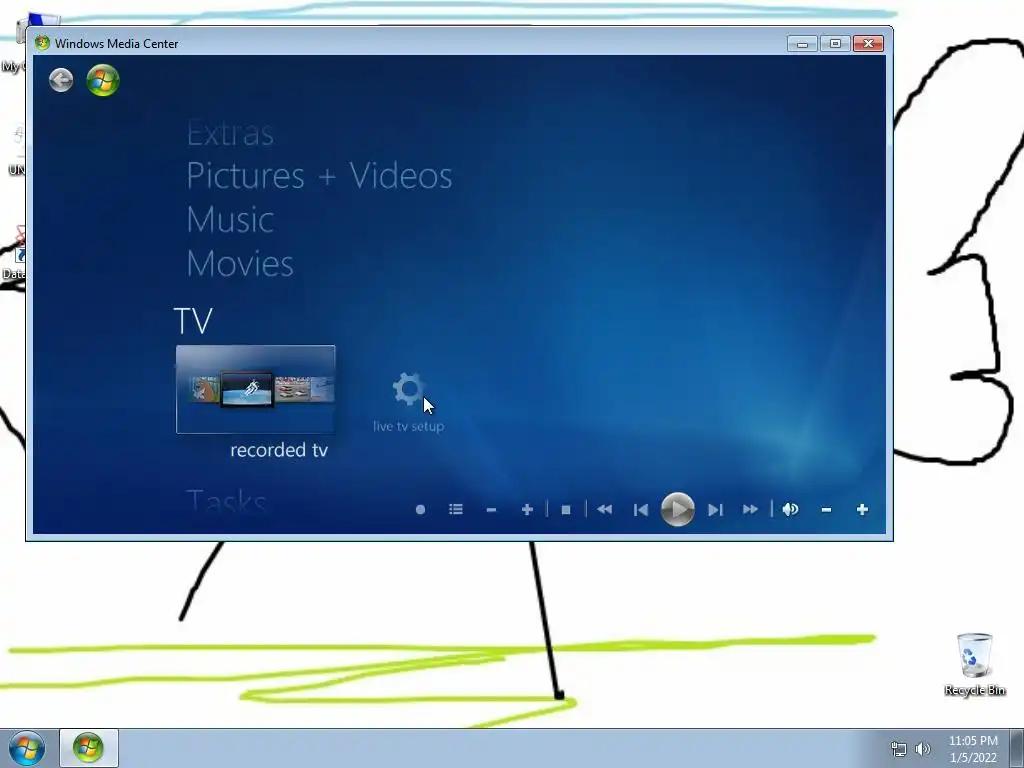Click the Rewind button
This screenshot has width=1024, height=768.
(605, 509)
